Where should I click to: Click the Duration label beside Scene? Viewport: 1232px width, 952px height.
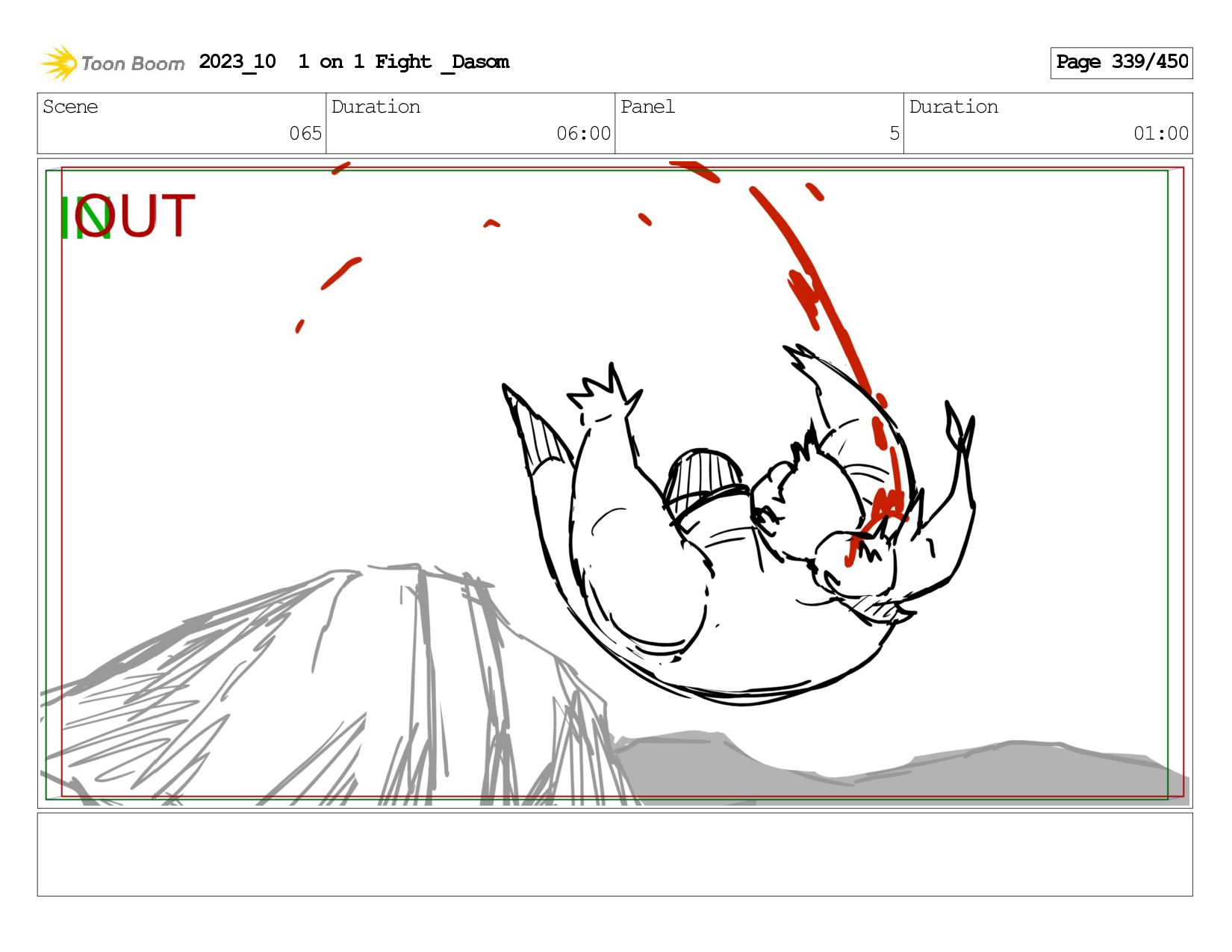click(376, 107)
